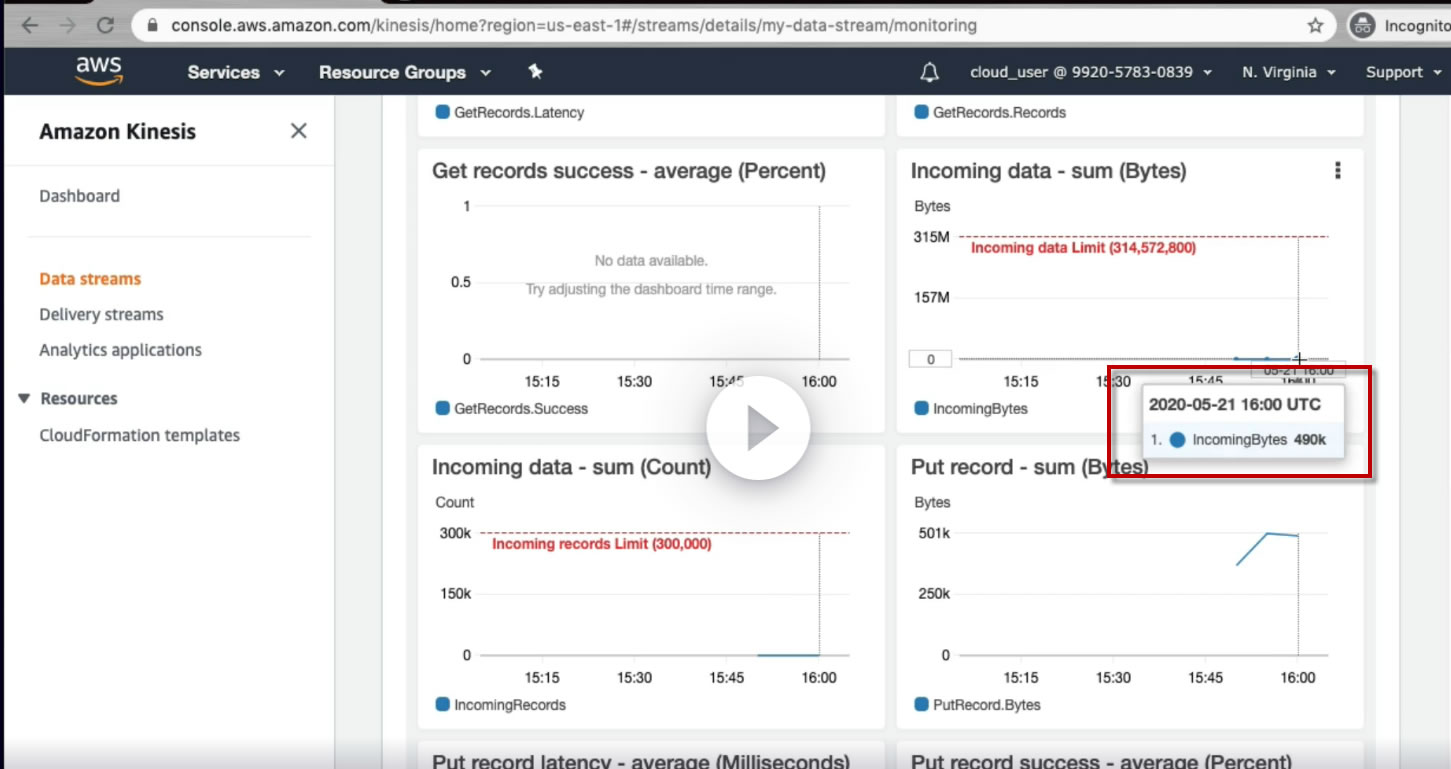Open CloudFormation templates link

[x=139, y=435]
